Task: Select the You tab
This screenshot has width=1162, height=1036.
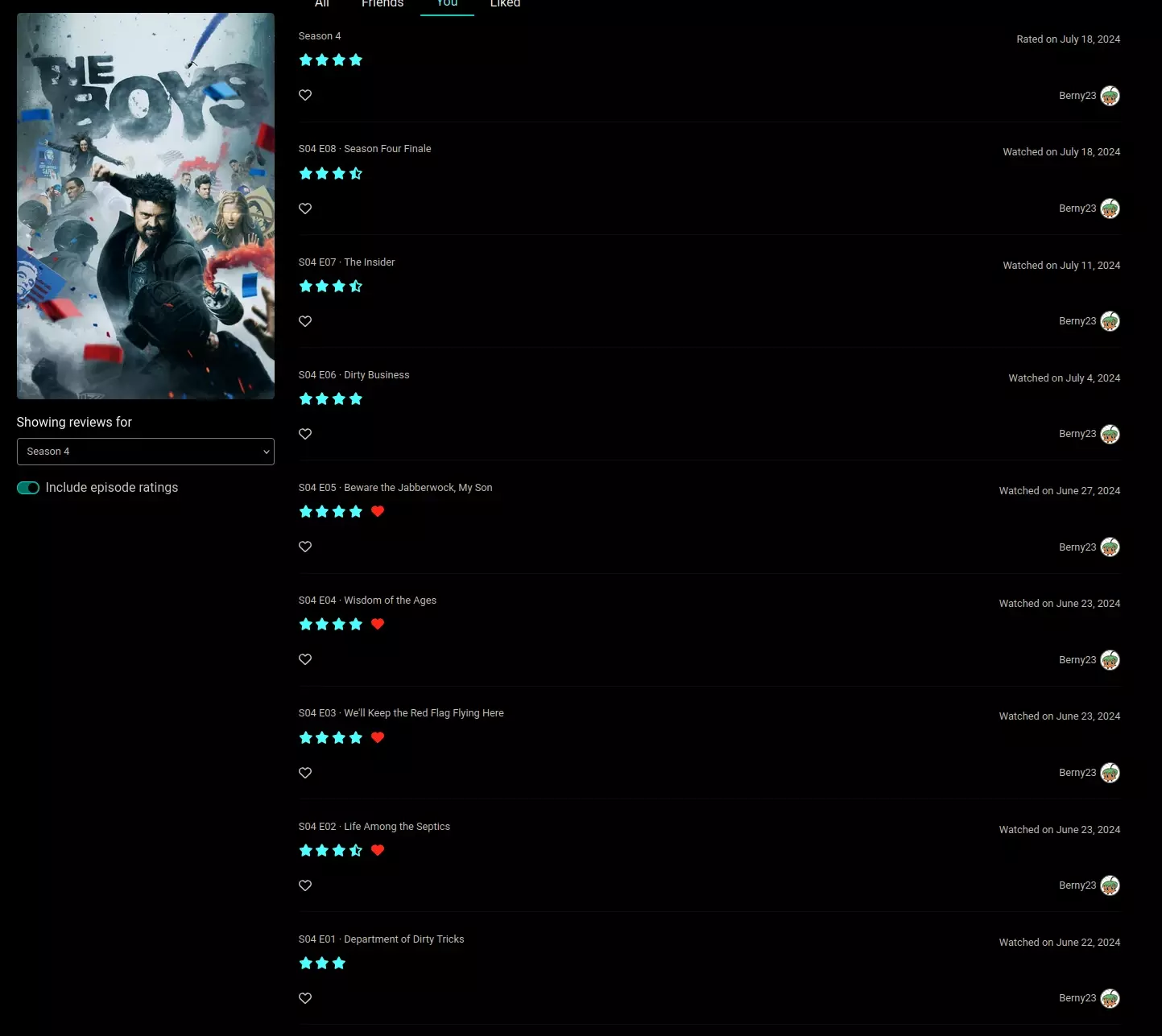Action: point(447,4)
